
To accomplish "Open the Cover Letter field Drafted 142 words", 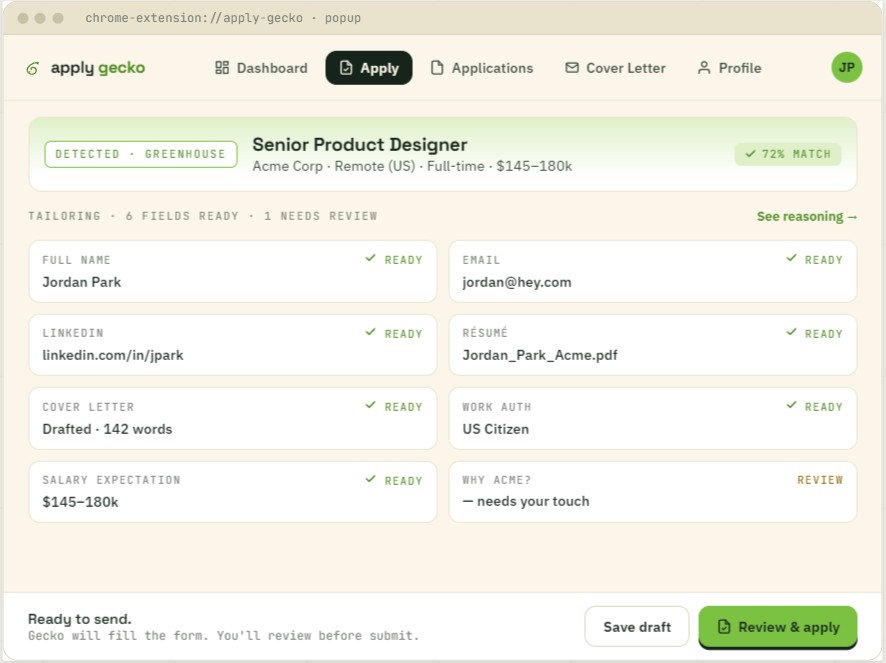I will click(x=233, y=418).
